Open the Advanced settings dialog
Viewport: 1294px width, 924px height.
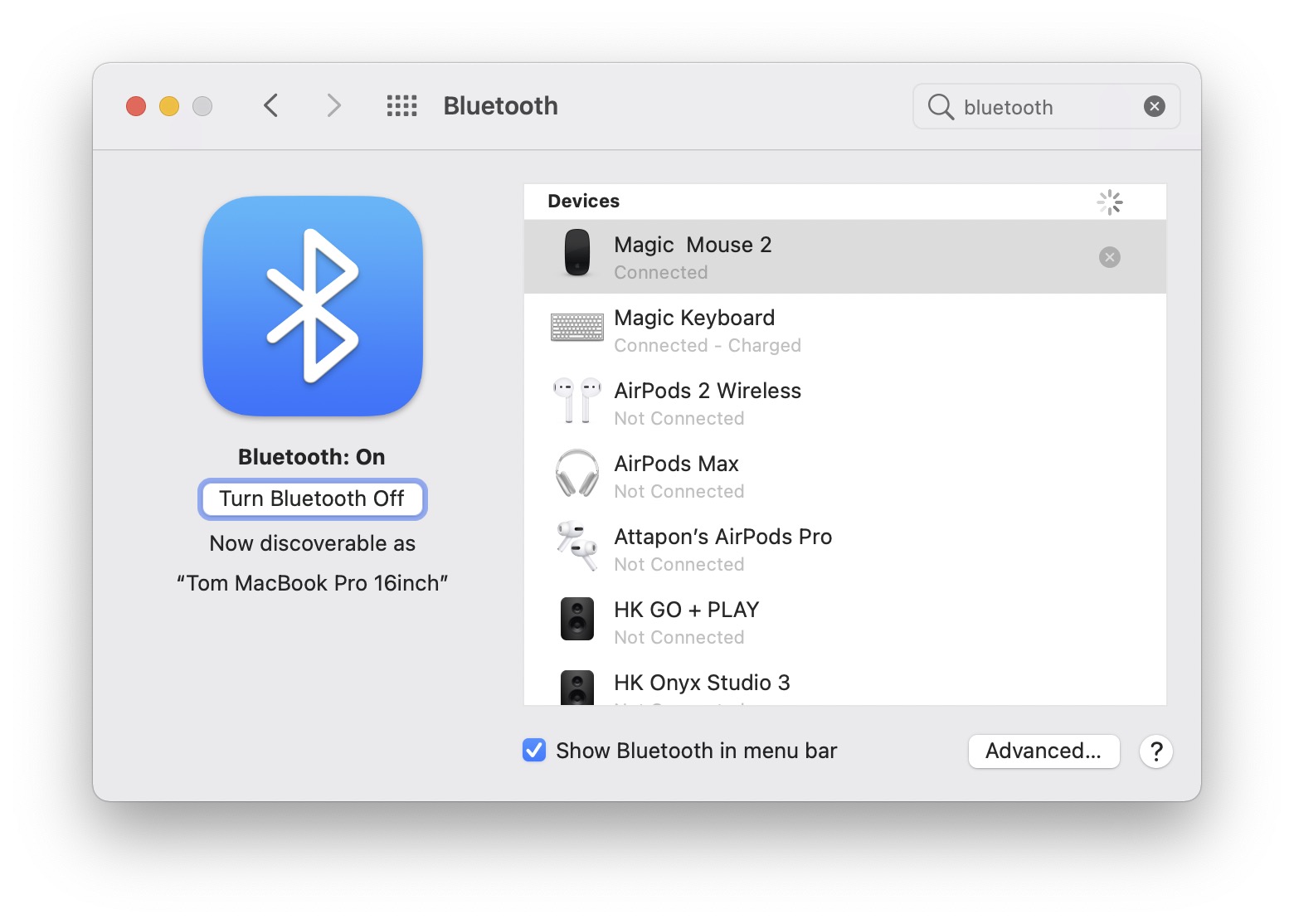[x=1043, y=751]
